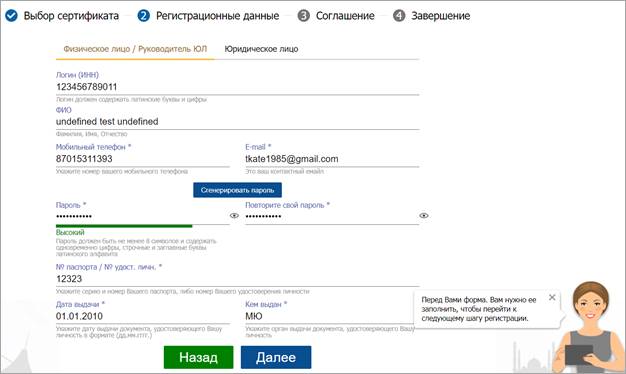
Task: Click the assistant message text
Action: click(x=479, y=309)
